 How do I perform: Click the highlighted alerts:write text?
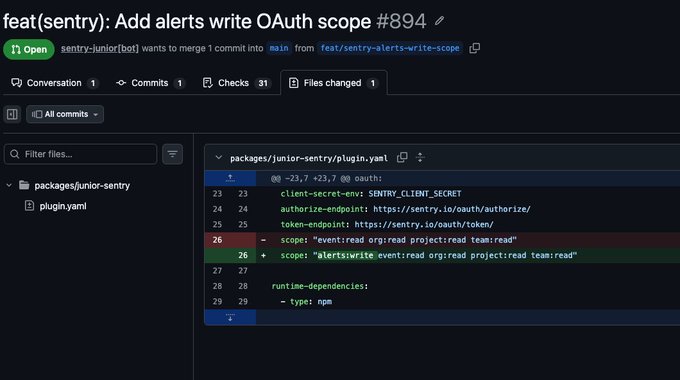(346, 256)
